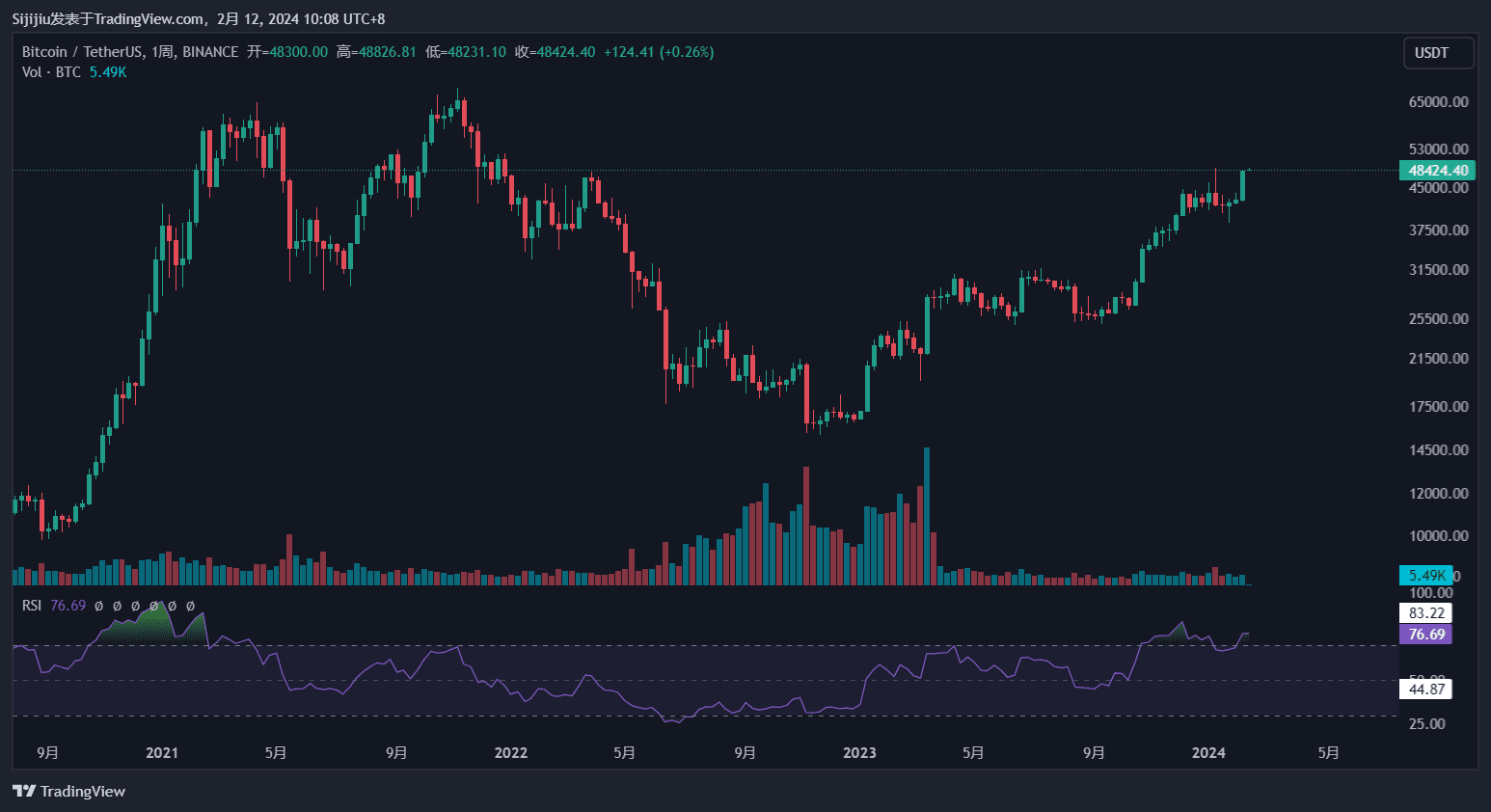This screenshot has width=1491, height=812.
Task: Click the 10000.00 price axis label
Action: 1438,536
